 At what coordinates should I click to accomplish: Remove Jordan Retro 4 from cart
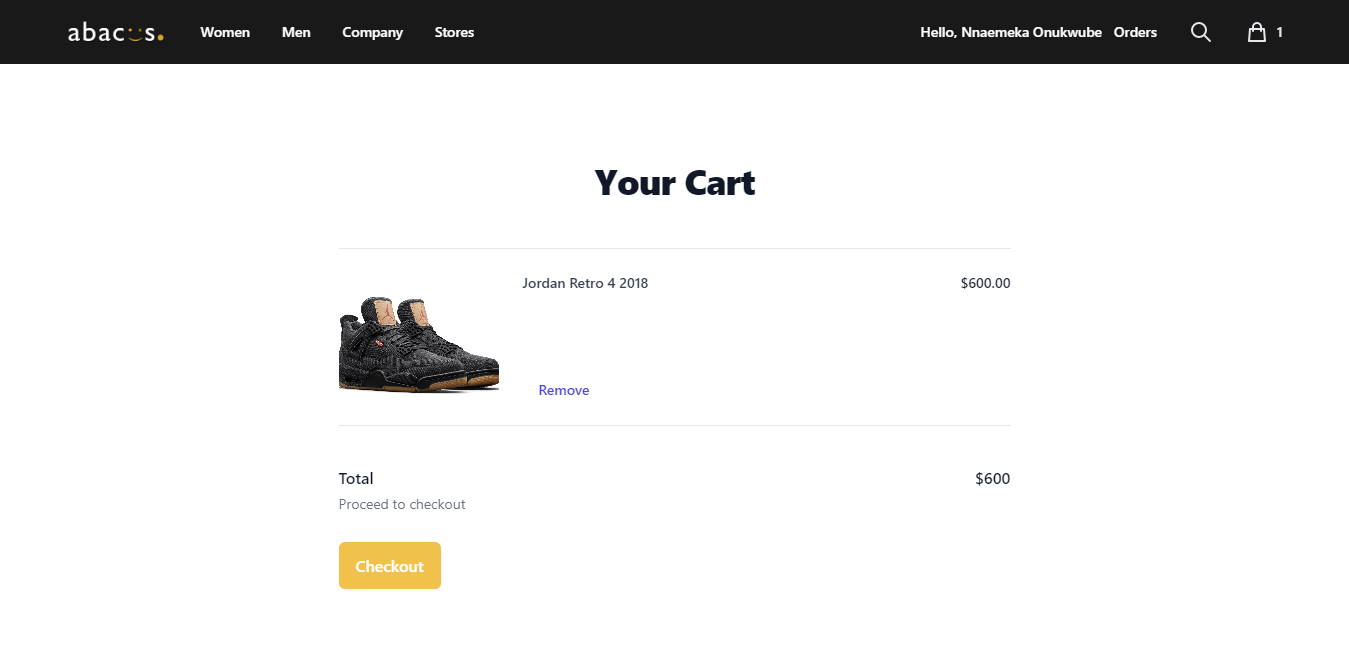564,390
